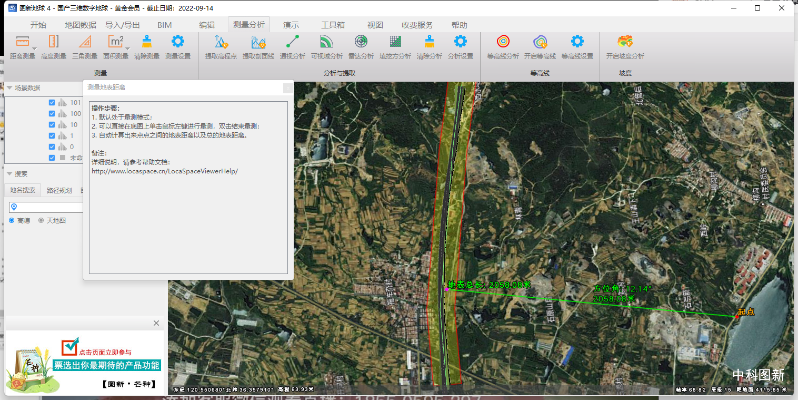Close the measurement instructions dialog
This screenshot has height=400, width=798.
coord(288,88)
